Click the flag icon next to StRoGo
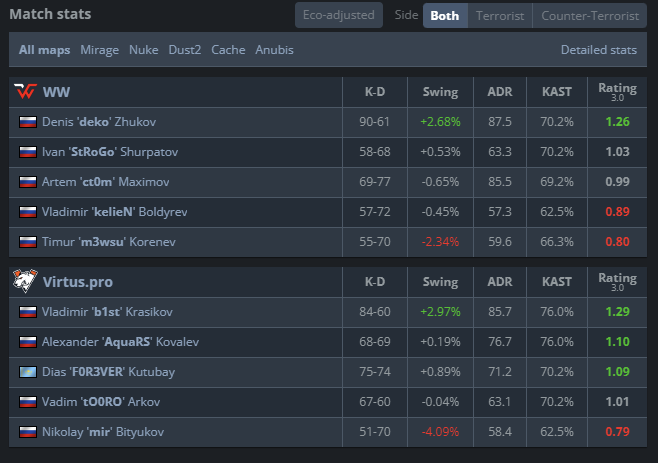 (28, 152)
